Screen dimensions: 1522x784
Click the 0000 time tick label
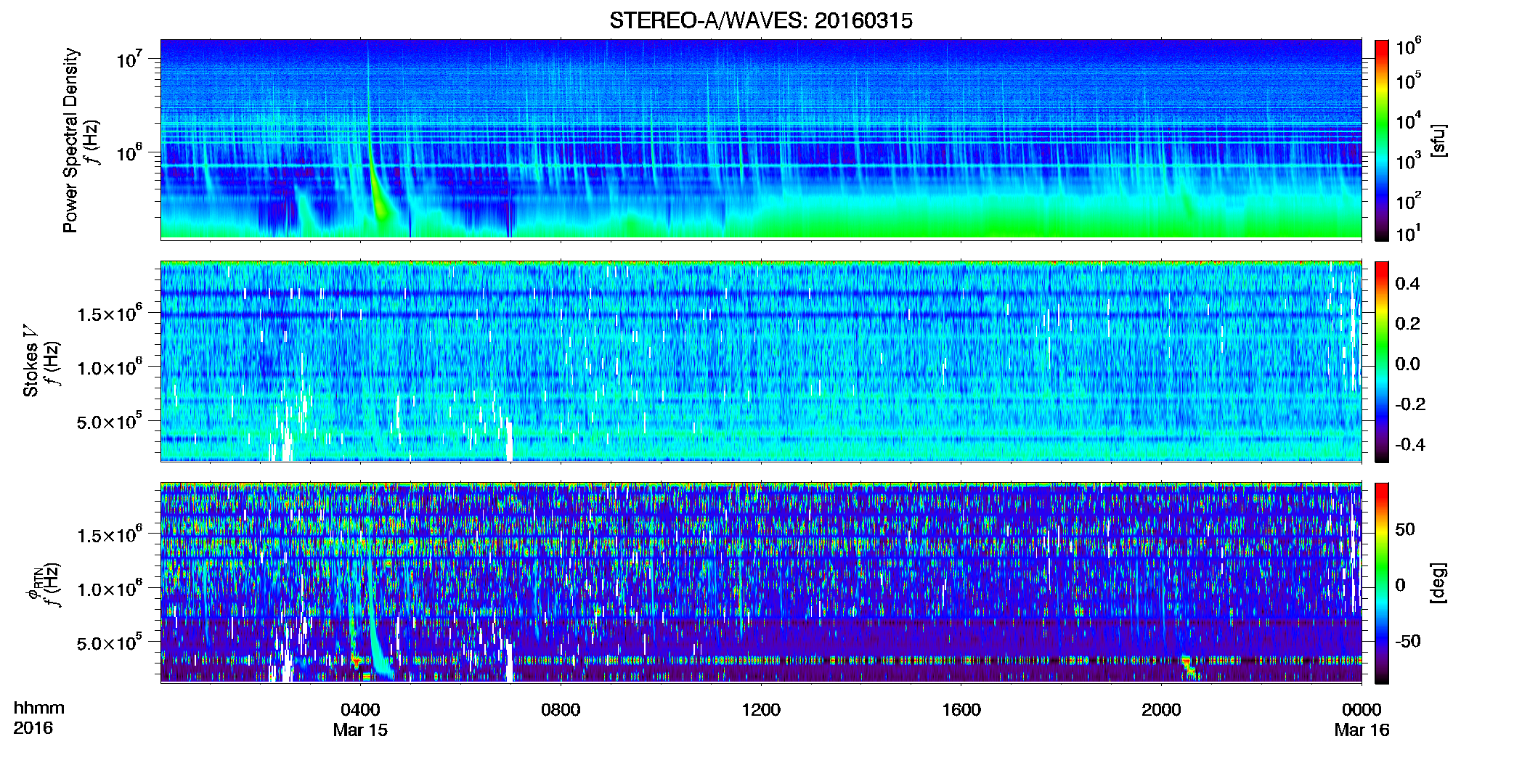click(x=1362, y=709)
